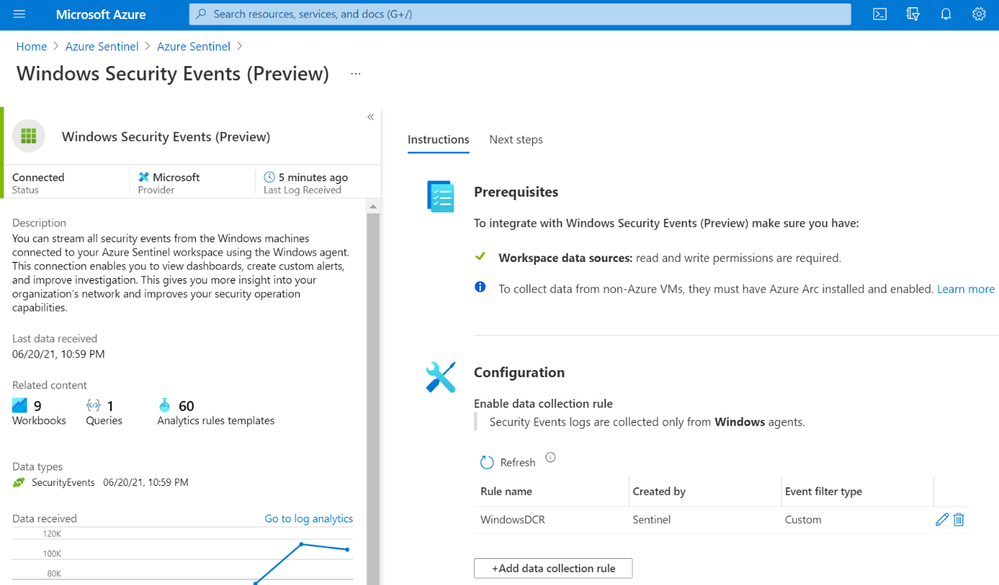Click the Enable data collection rule heading
This screenshot has width=999, height=585.
coord(543,403)
